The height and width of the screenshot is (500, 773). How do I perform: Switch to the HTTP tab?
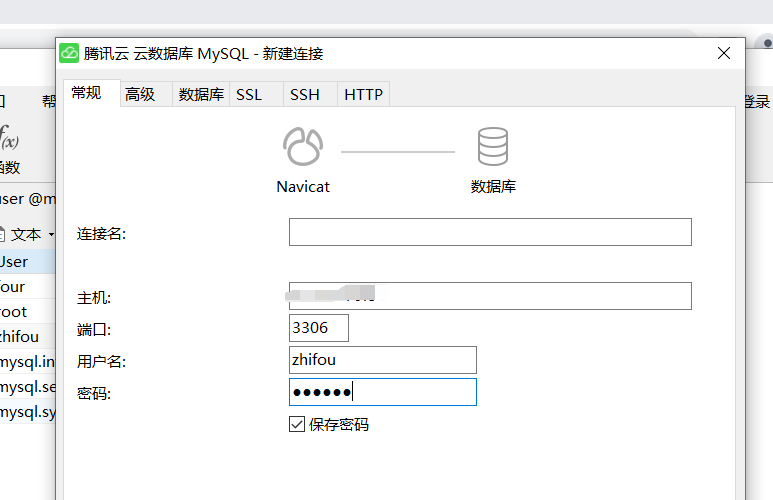[x=364, y=94]
